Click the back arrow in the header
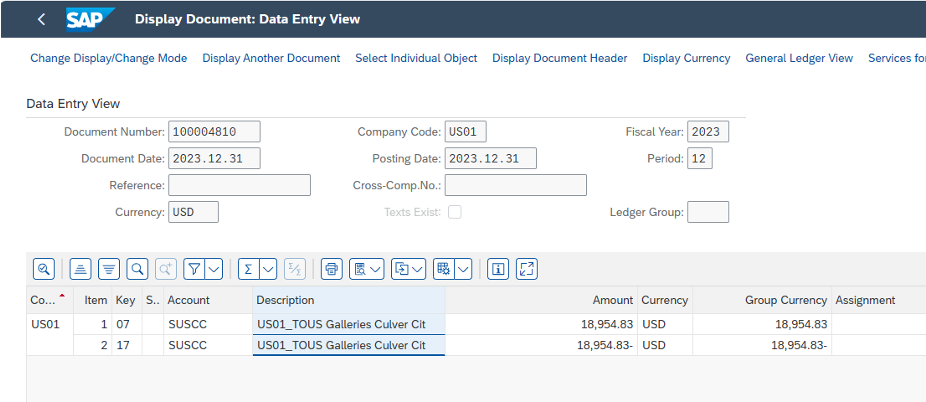 point(41,19)
